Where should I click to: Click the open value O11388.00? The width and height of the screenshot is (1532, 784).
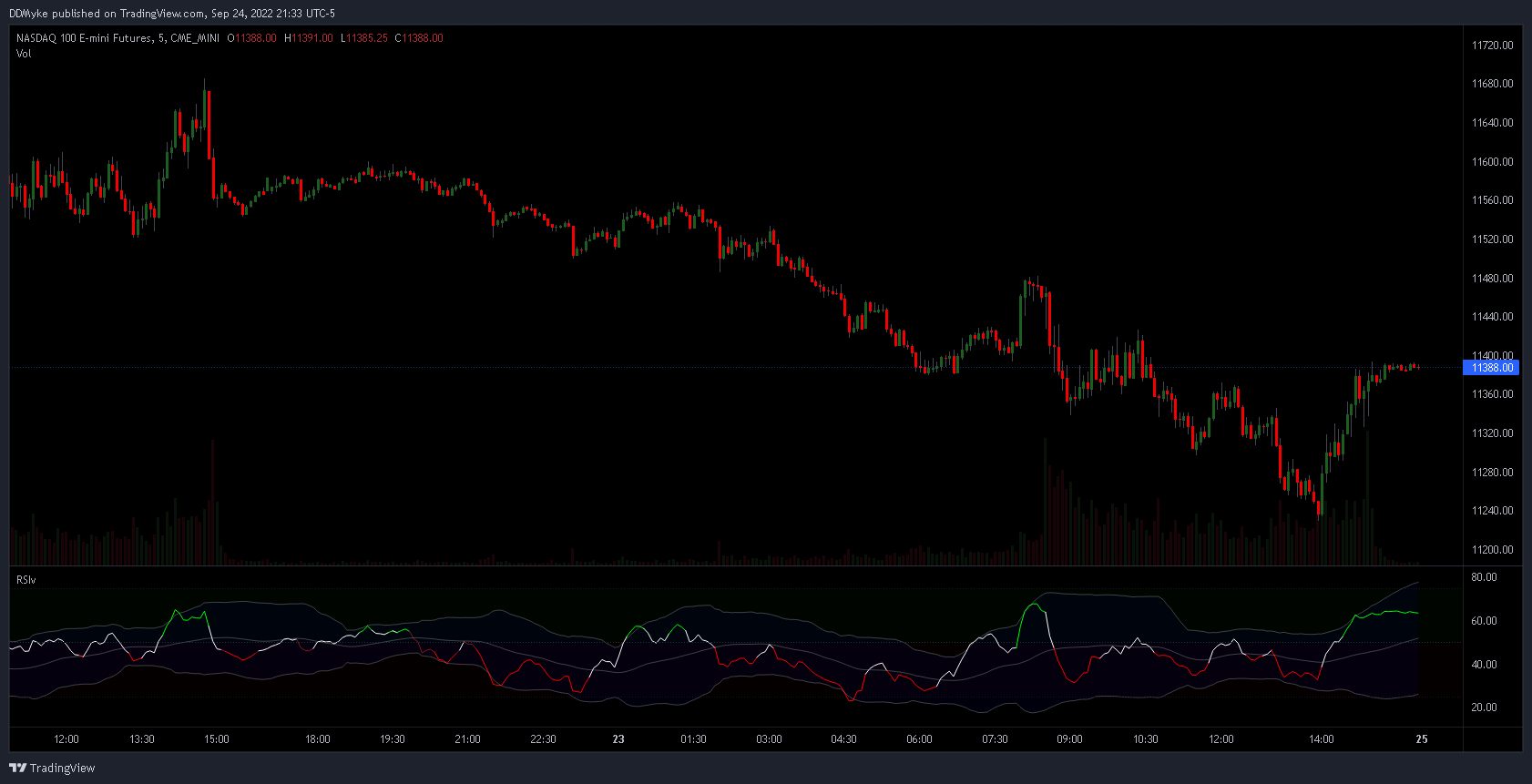252,38
